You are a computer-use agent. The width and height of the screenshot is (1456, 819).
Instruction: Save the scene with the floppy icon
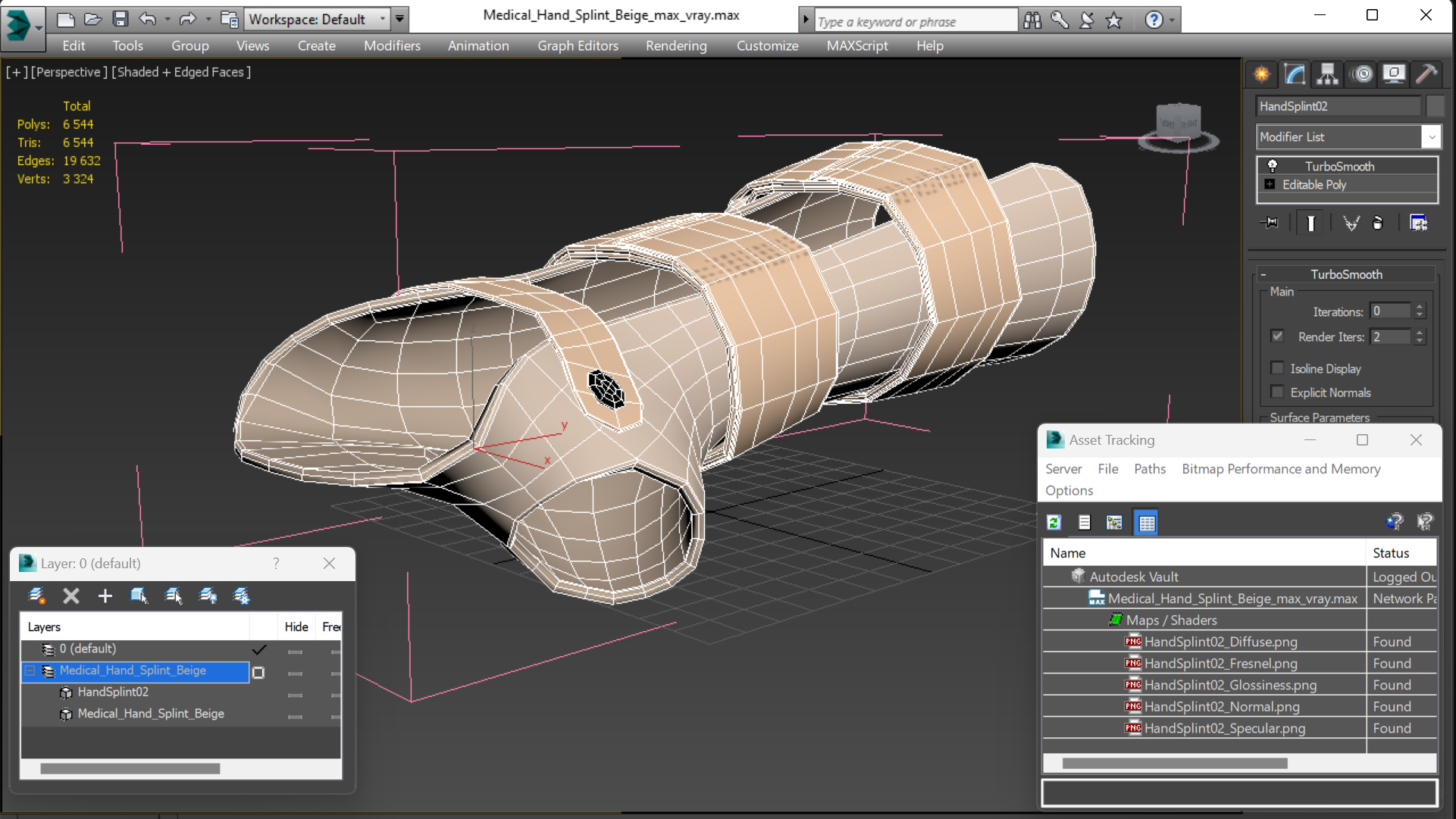120,19
